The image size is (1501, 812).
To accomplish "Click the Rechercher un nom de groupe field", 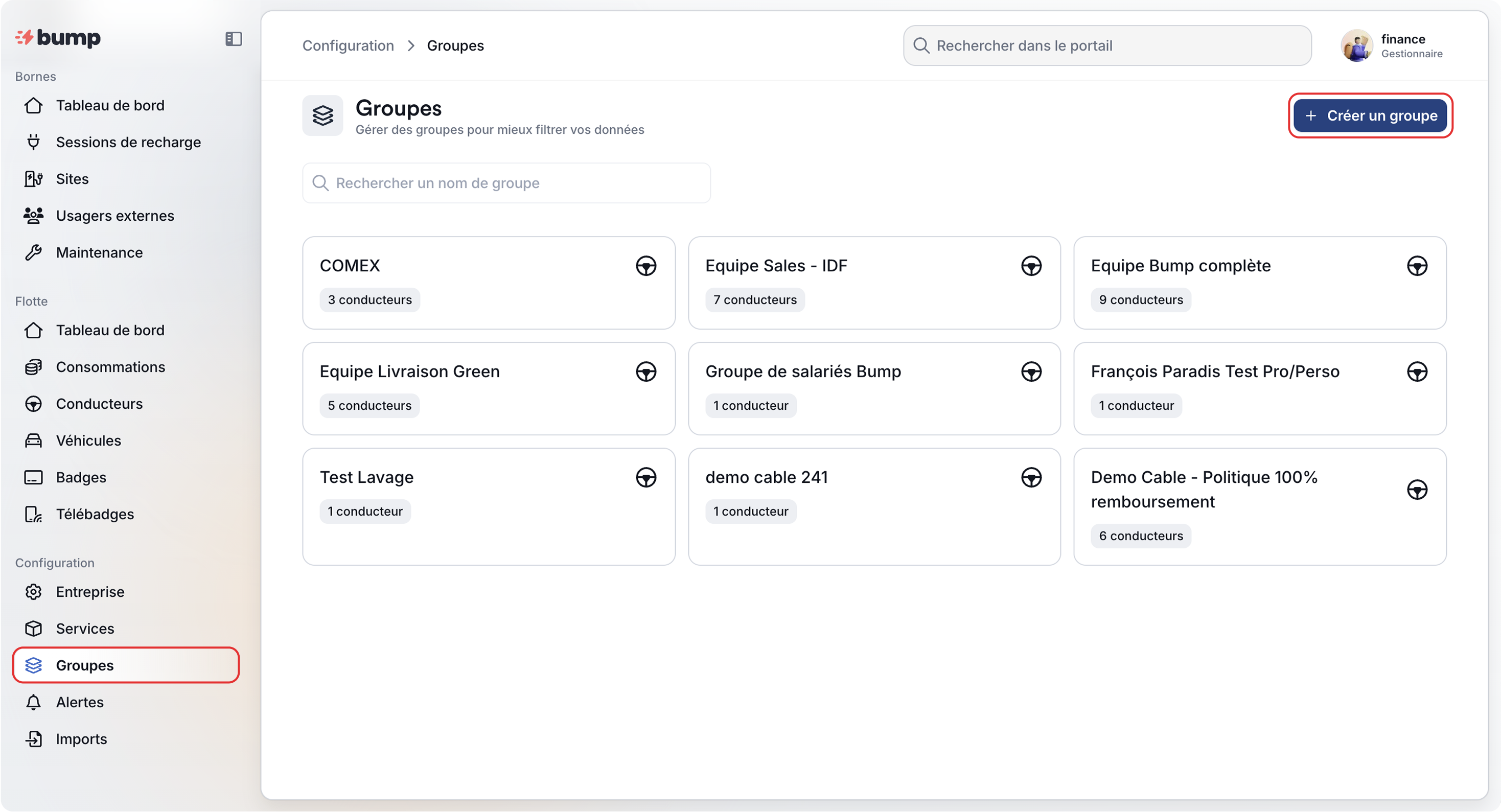I will point(506,183).
